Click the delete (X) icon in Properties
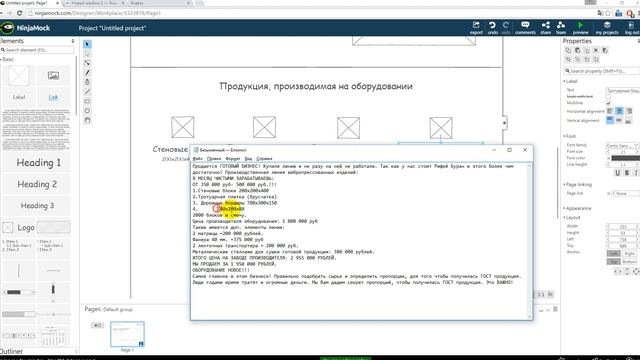 click(596, 50)
